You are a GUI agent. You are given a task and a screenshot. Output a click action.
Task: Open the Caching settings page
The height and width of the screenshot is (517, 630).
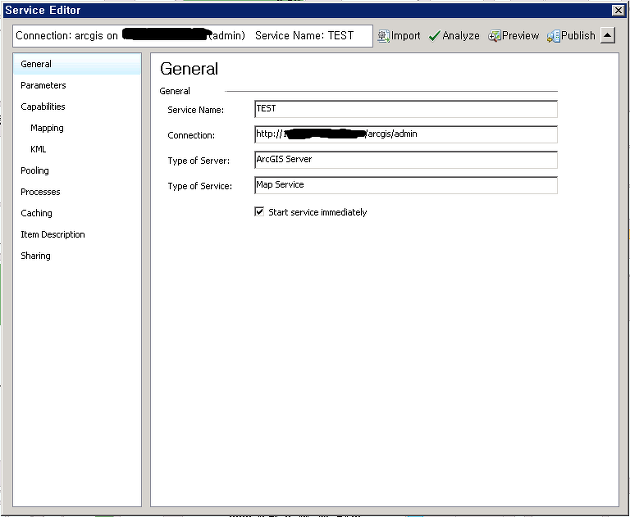(36, 213)
